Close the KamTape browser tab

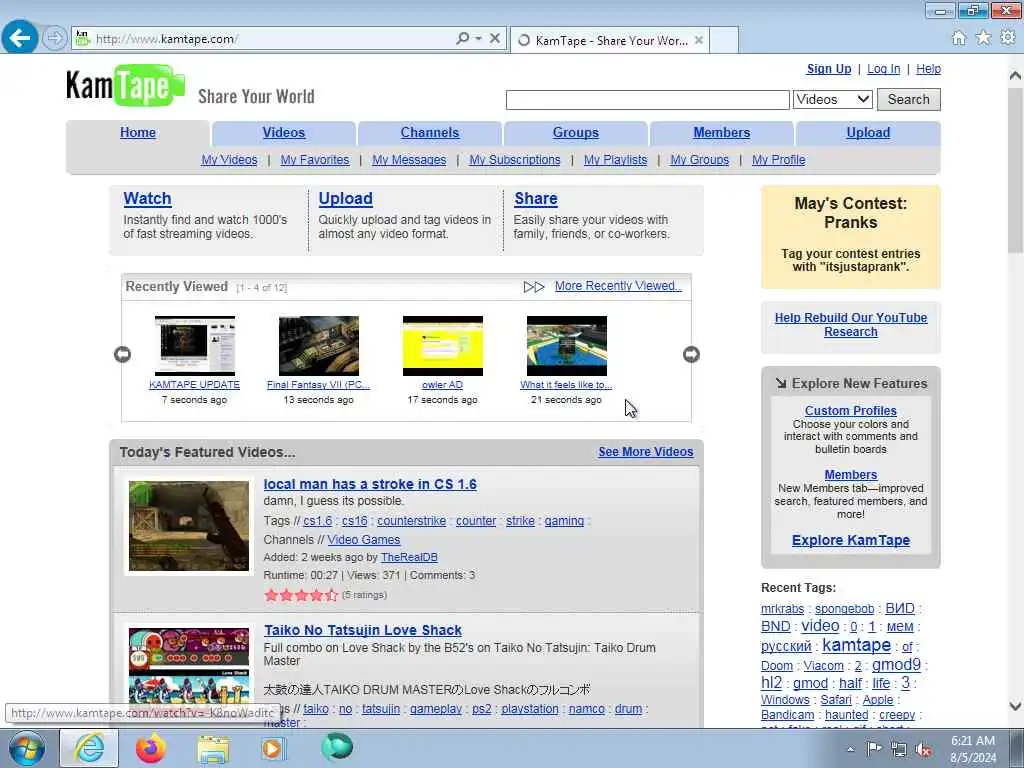pyautogui.click(x=699, y=40)
